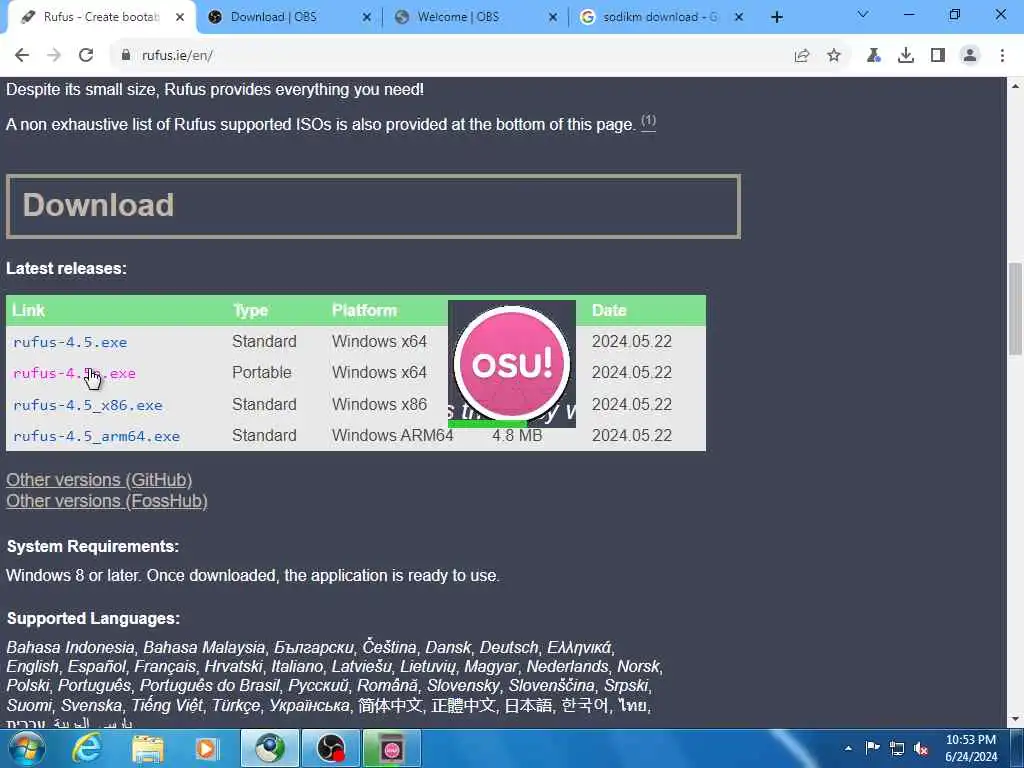Close the Download | OBS tab
This screenshot has height=768, width=1024.
point(367,17)
